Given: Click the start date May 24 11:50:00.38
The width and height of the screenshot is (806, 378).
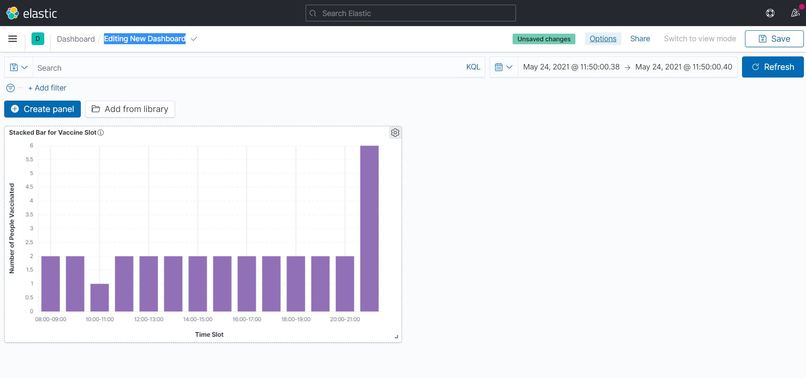Looking at the screenshot, I should click(x=571, y=67).
